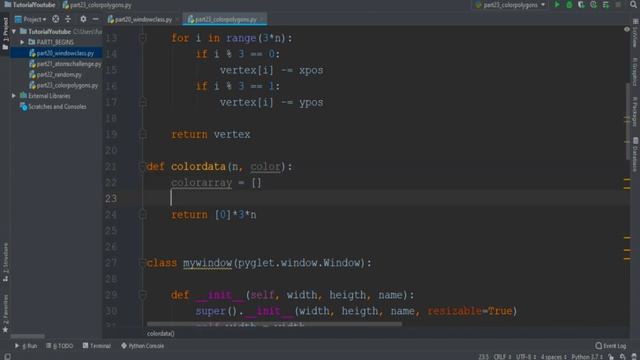Viewport: 640px width, 360px height.
Task: Open the R Packages side panel
Action: point(635,111)
